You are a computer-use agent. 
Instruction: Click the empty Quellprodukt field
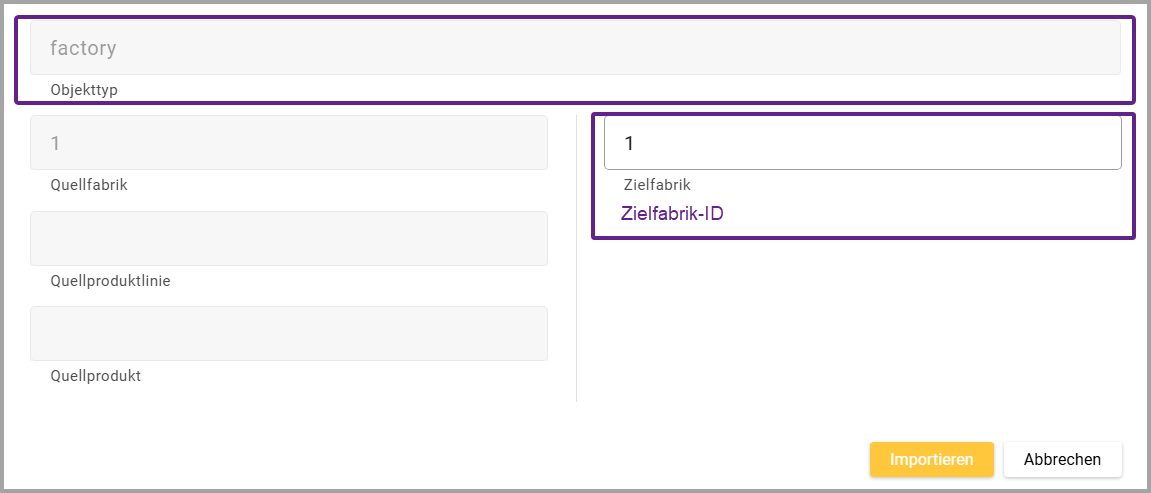pyautogui.click(x=289, y=333)
